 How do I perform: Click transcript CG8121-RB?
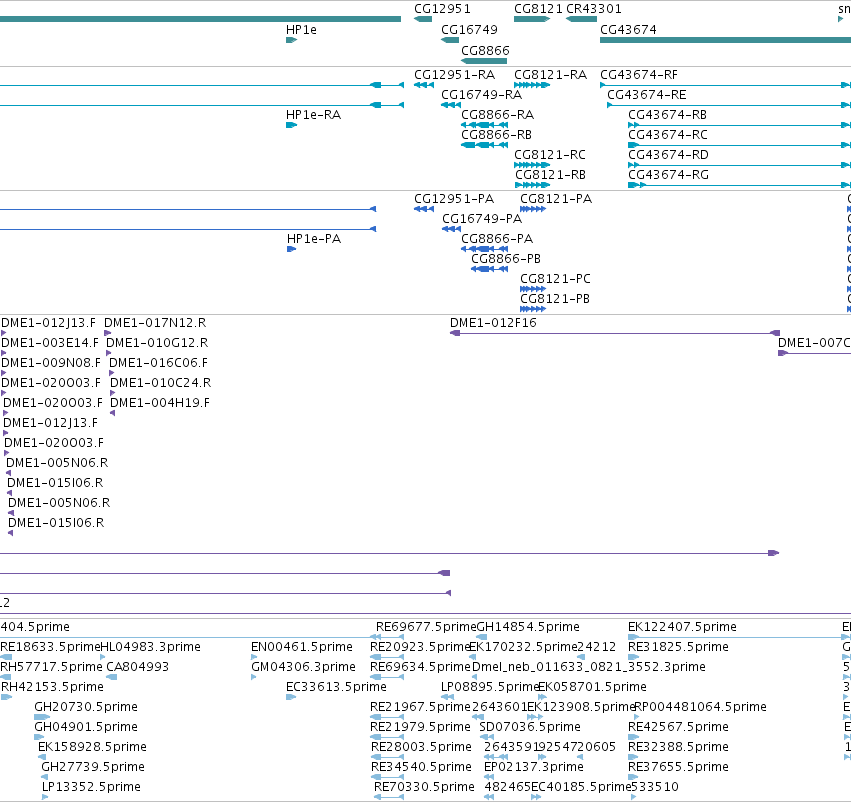coord(550,175)
